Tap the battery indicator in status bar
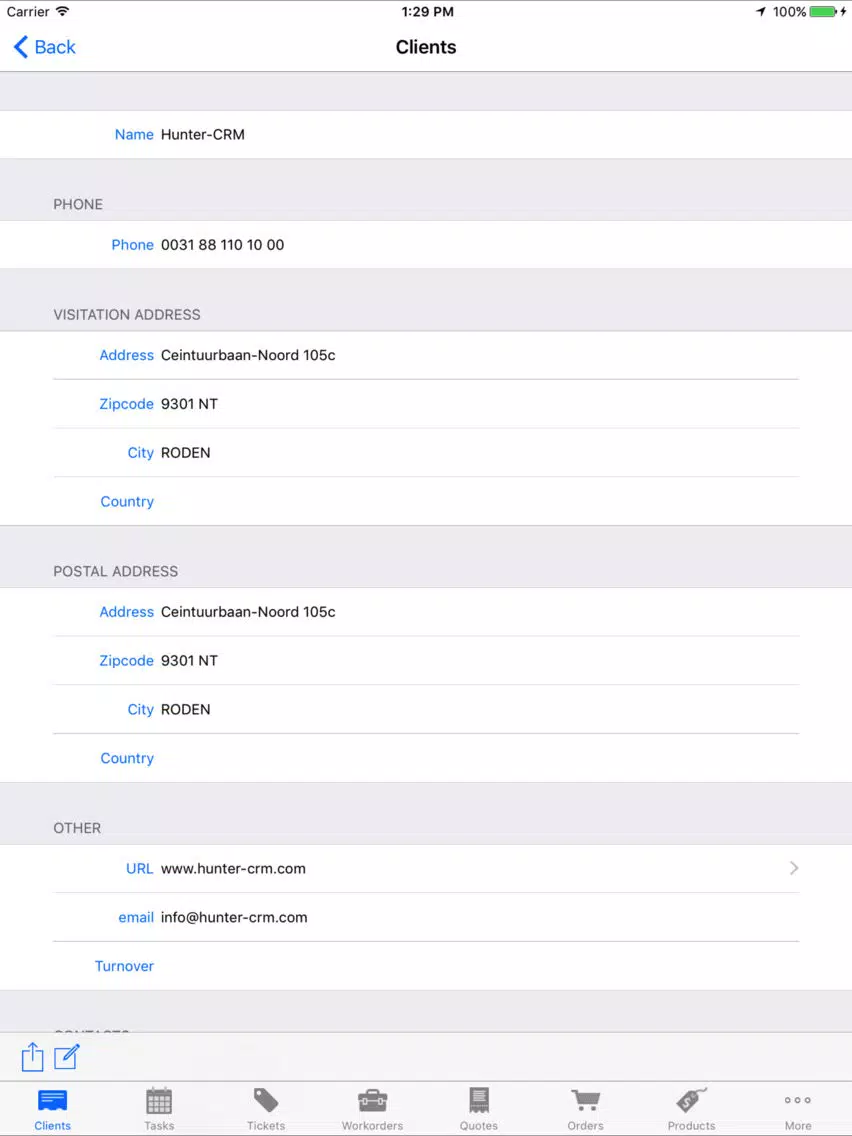Screen dimensions: 852x1136 click(x=824, y=12)
